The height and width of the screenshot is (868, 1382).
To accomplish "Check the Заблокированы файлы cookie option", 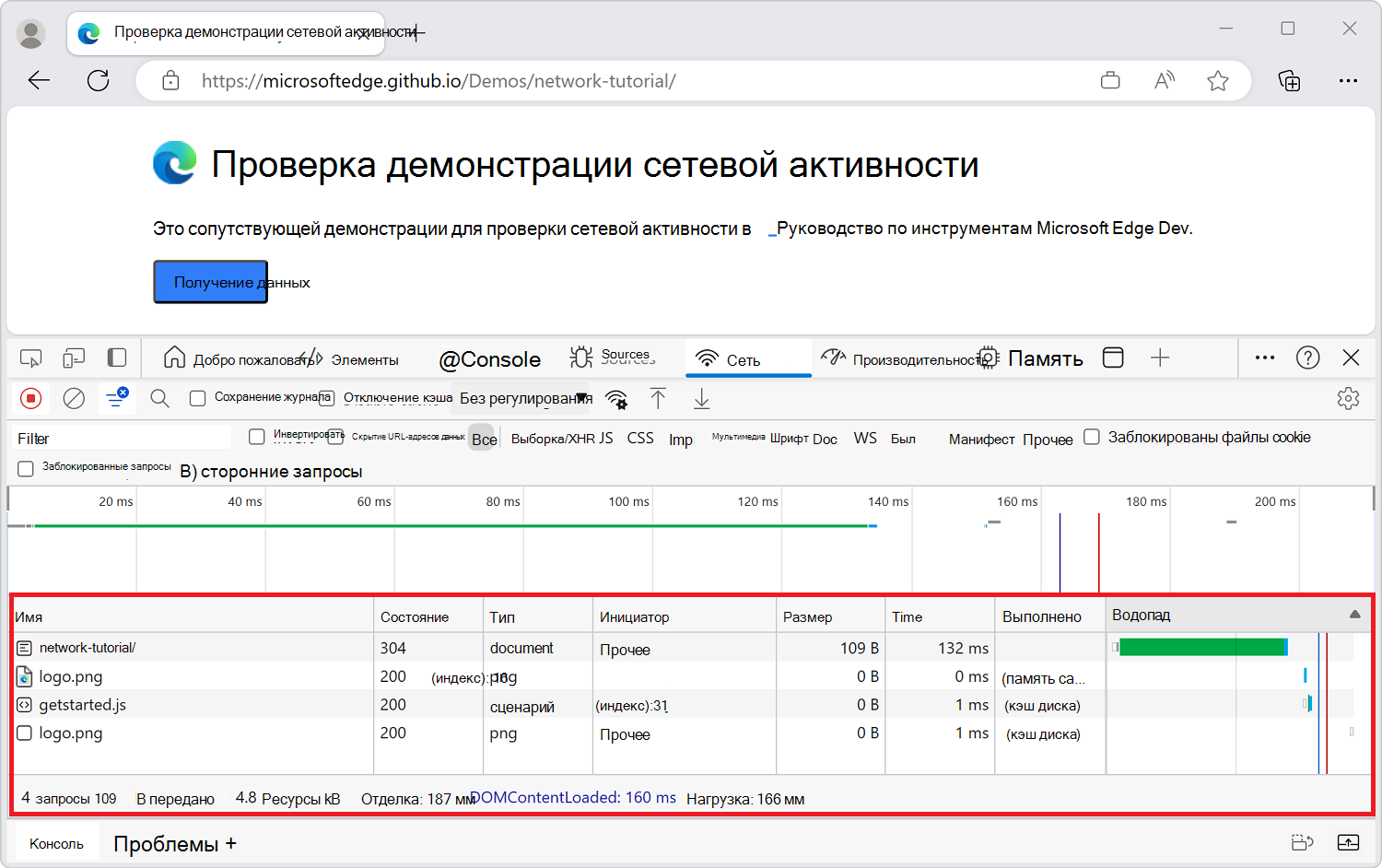I will coord(1092,437).
